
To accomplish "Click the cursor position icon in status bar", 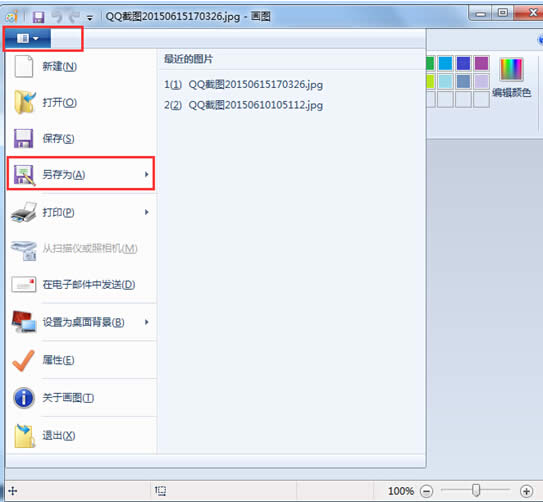I will [13, 491].
